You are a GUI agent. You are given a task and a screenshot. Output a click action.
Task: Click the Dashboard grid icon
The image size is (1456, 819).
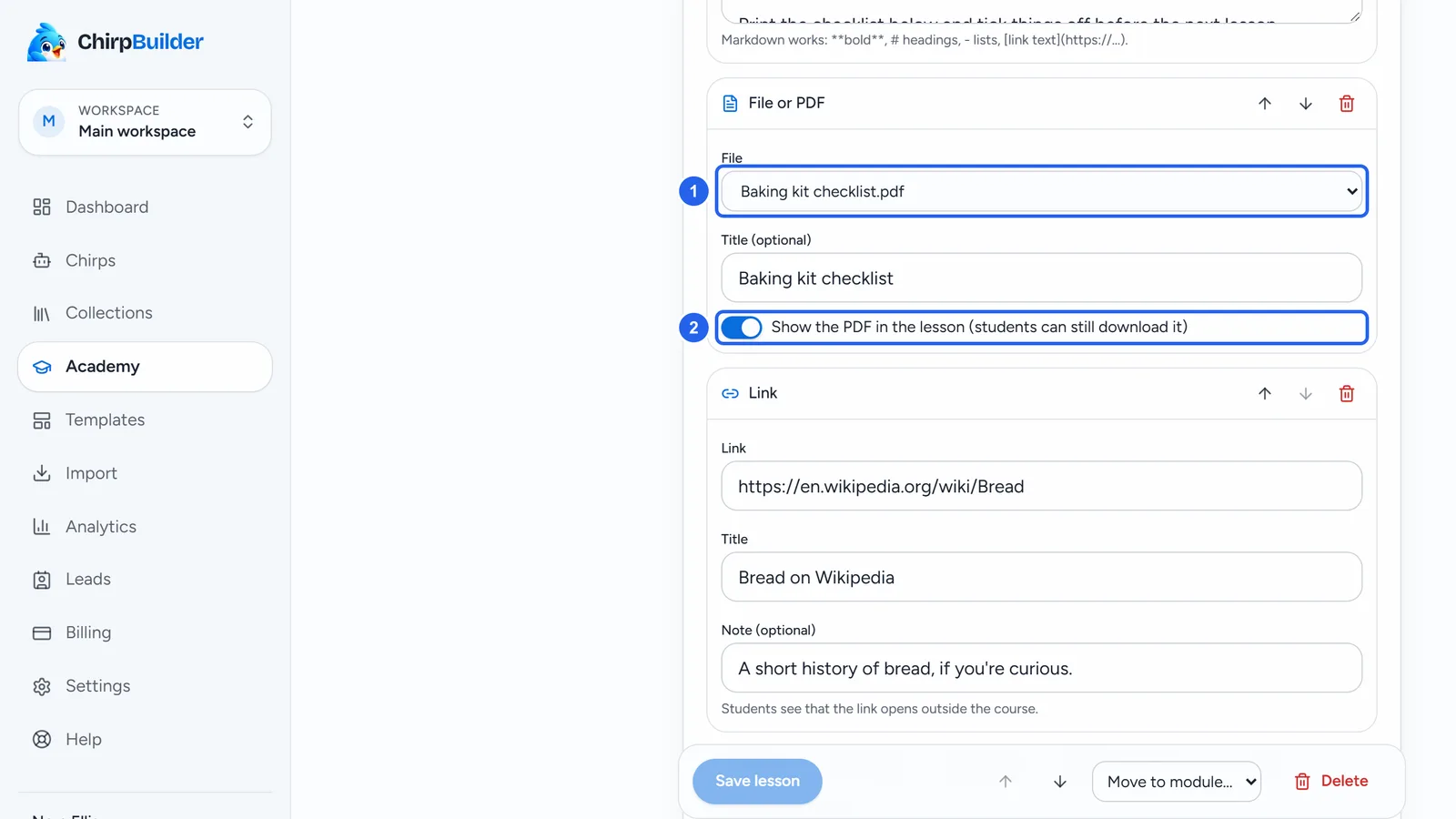(x=42, y=207)
